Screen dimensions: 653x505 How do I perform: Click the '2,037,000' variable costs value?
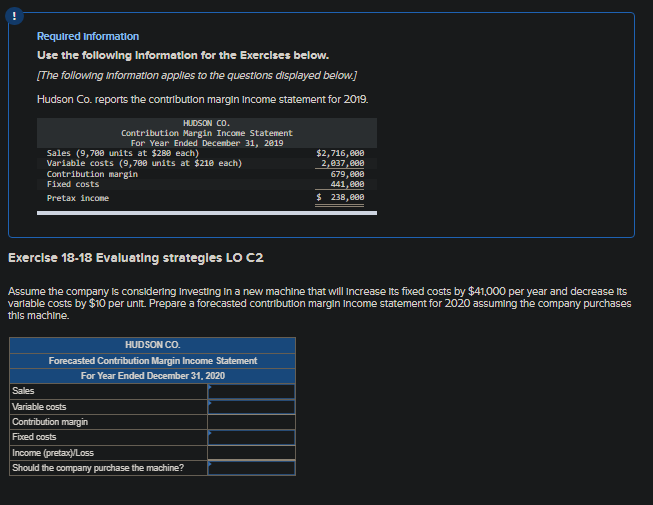pyautogui.click(x=342, y=163)
